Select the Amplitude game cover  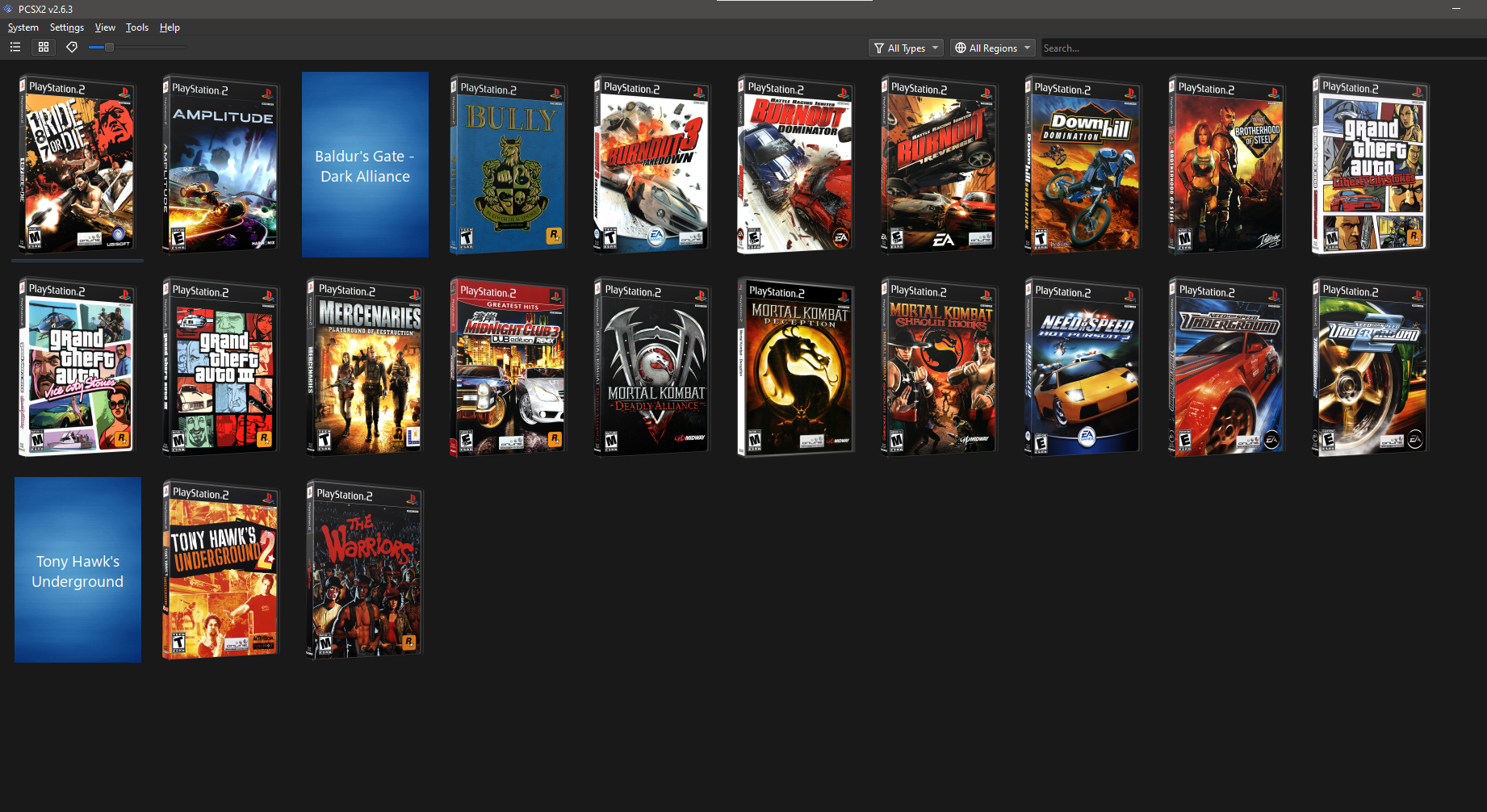click(x=221, y=165)
